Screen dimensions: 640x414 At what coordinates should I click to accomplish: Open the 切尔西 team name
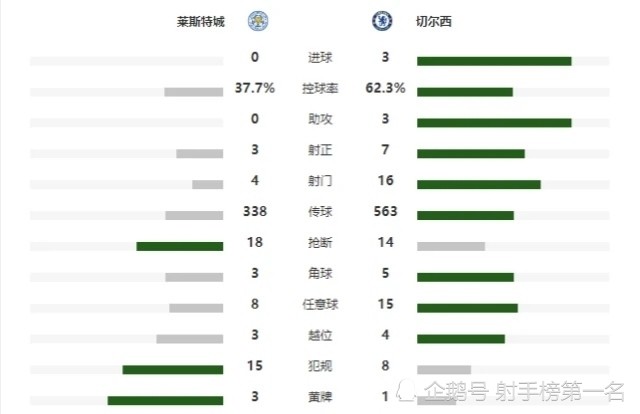point(433,21)
